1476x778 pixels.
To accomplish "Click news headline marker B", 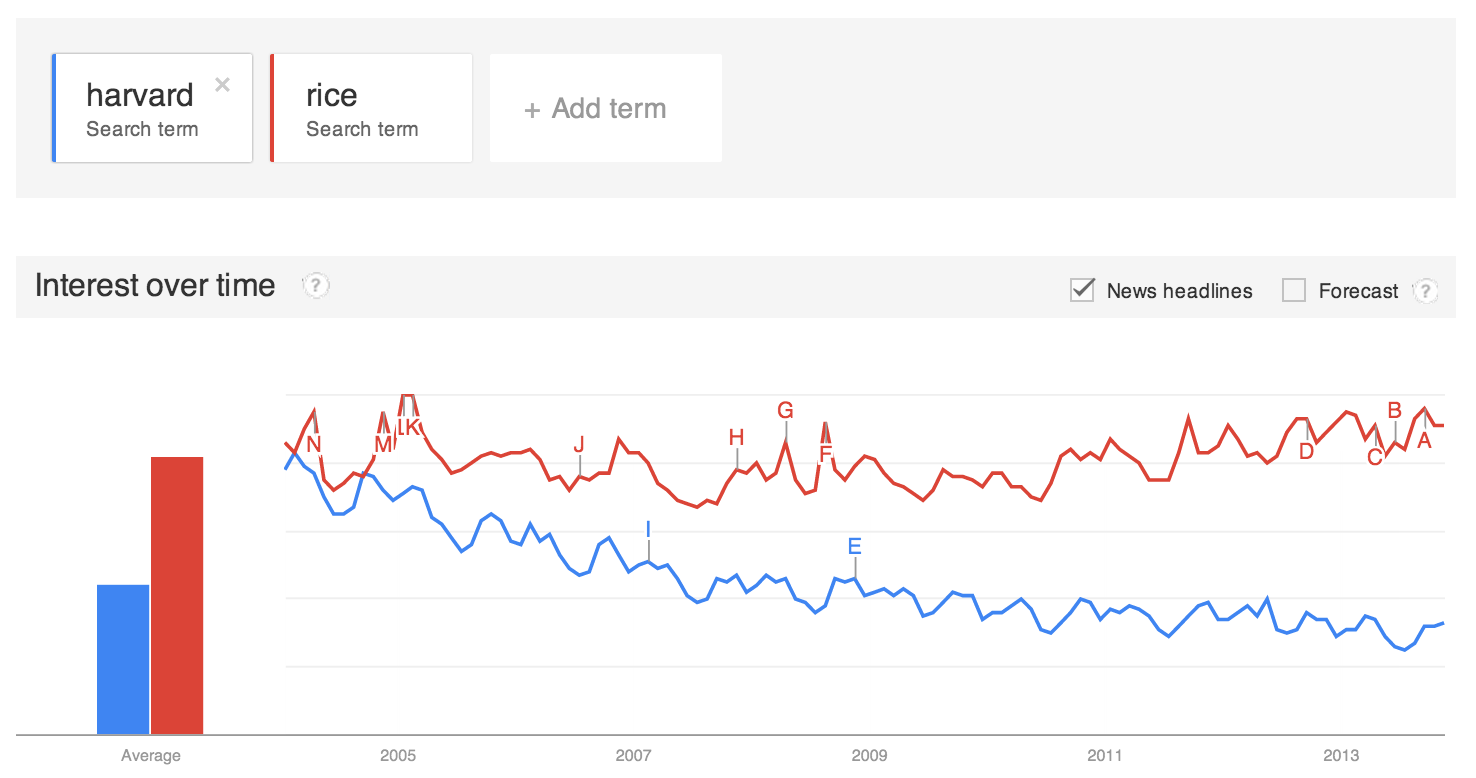I will (1394, 409).
